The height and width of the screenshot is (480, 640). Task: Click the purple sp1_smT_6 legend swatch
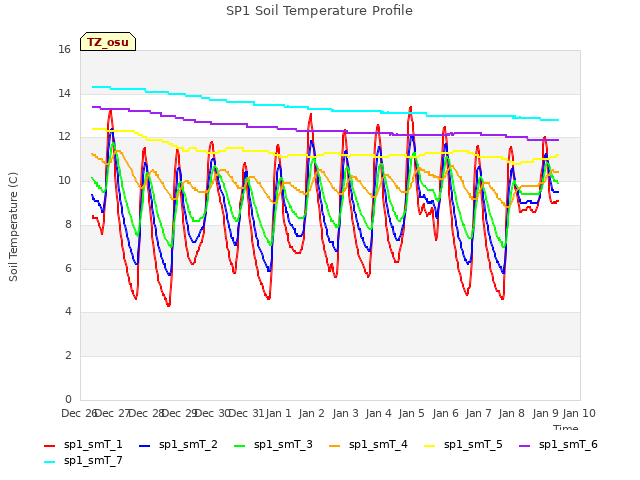(x=524, y=446)
